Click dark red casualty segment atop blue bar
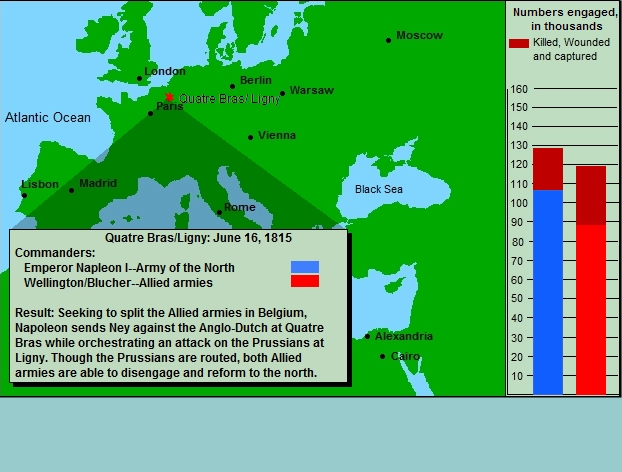Viewport: 622px width, 472px height. [548, 169]
